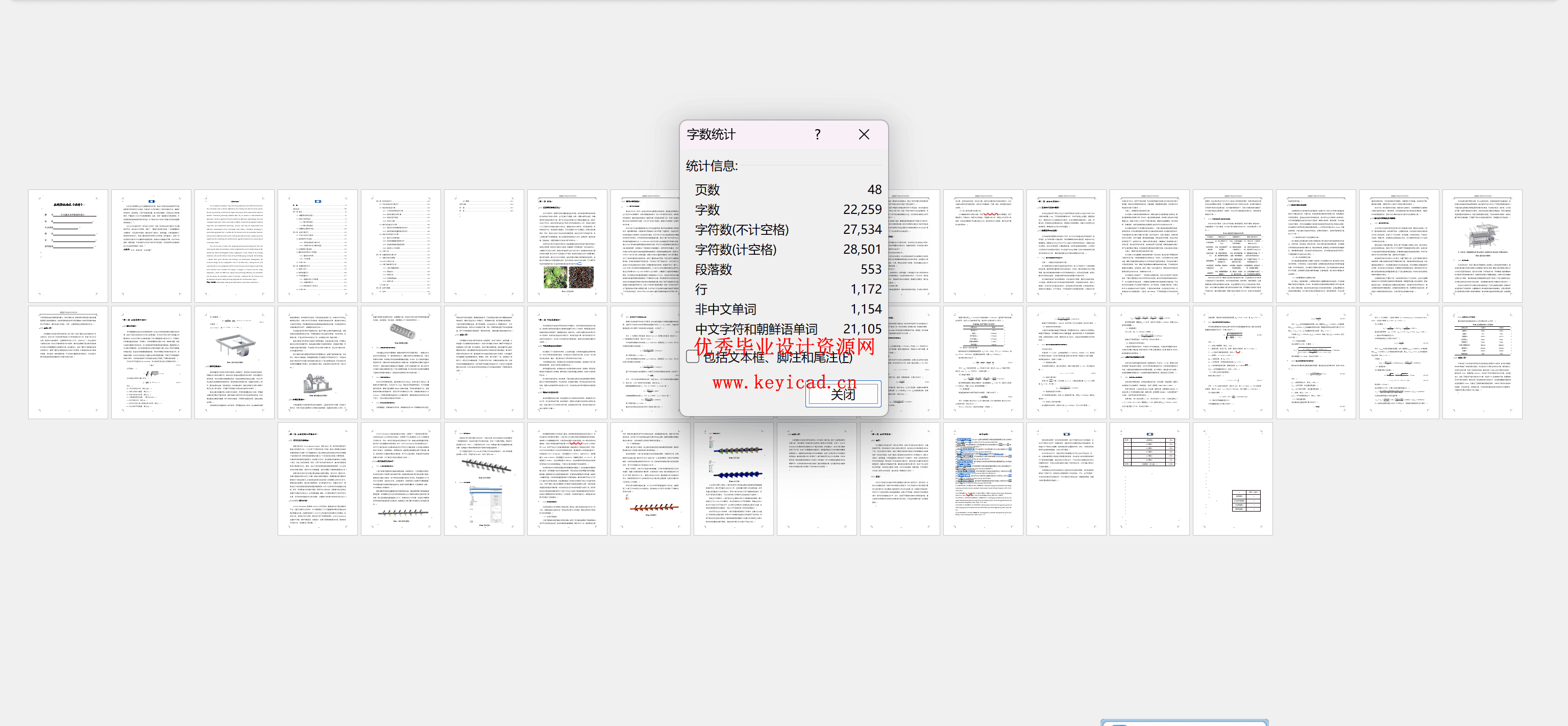Select the 非中文单词 value 1,154

(x=866, y=309)
